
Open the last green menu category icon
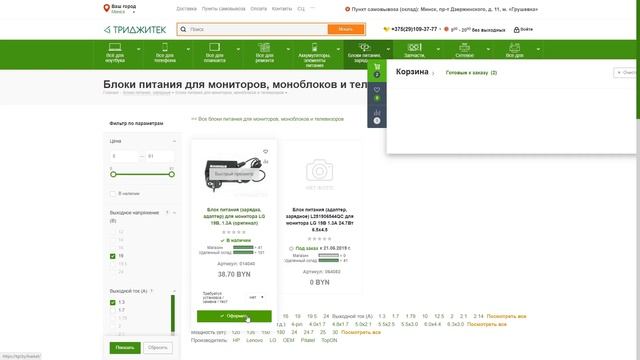click(515, 47)
